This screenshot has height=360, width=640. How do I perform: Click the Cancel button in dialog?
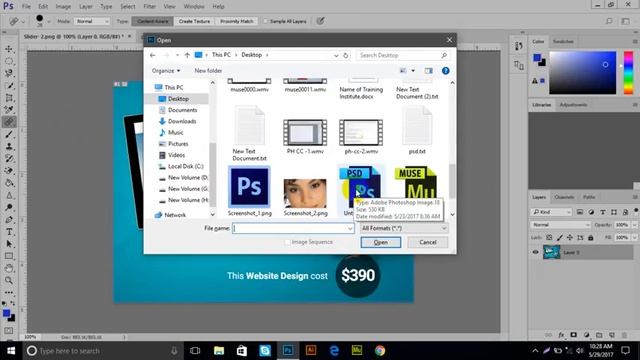coord(428,242)
